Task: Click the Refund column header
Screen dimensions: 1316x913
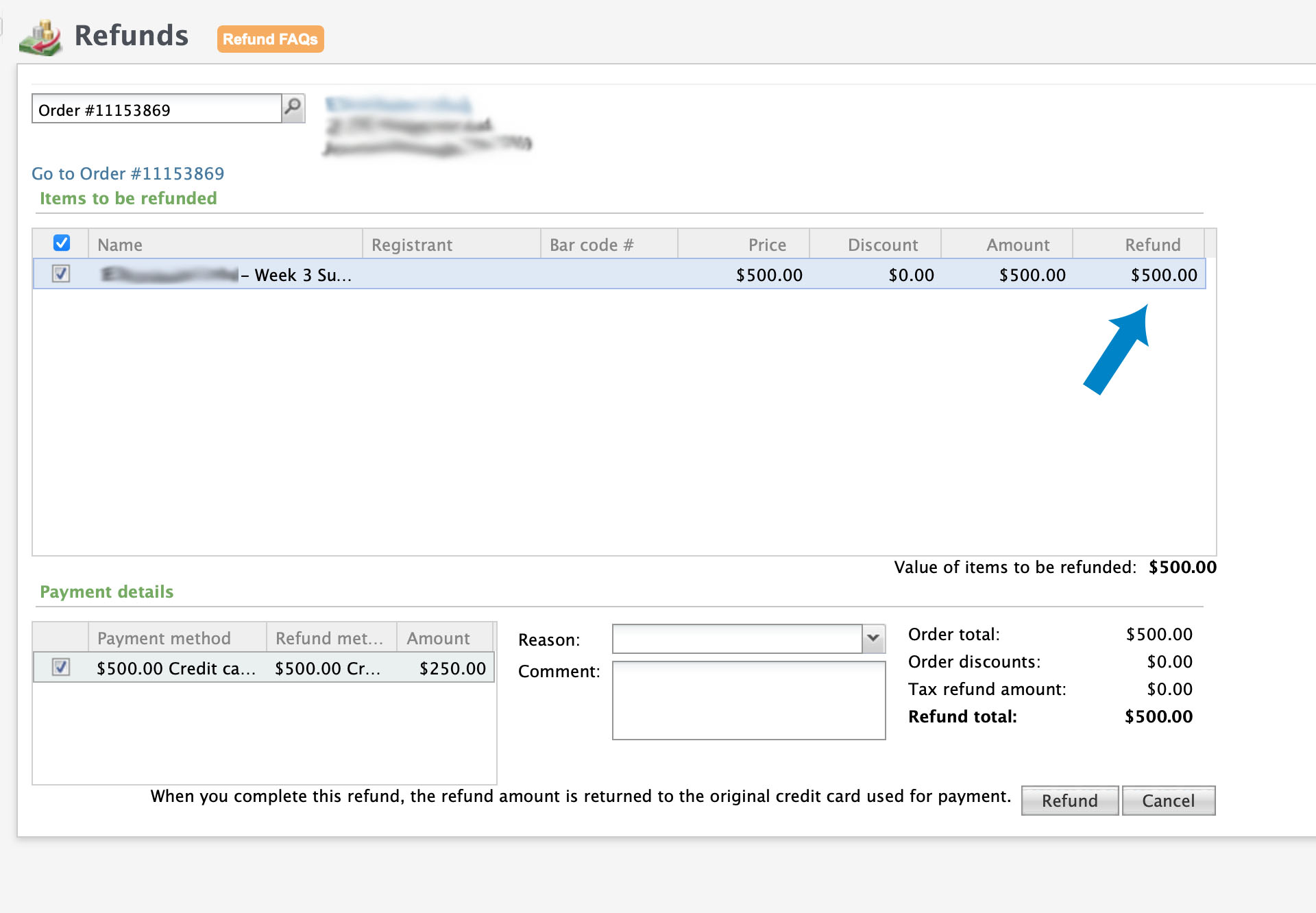Action: coord(1139,245)
